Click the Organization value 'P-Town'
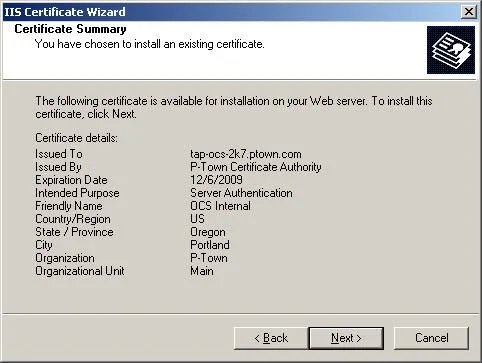Viewport: 482px width, 363px height. (209, 258)
